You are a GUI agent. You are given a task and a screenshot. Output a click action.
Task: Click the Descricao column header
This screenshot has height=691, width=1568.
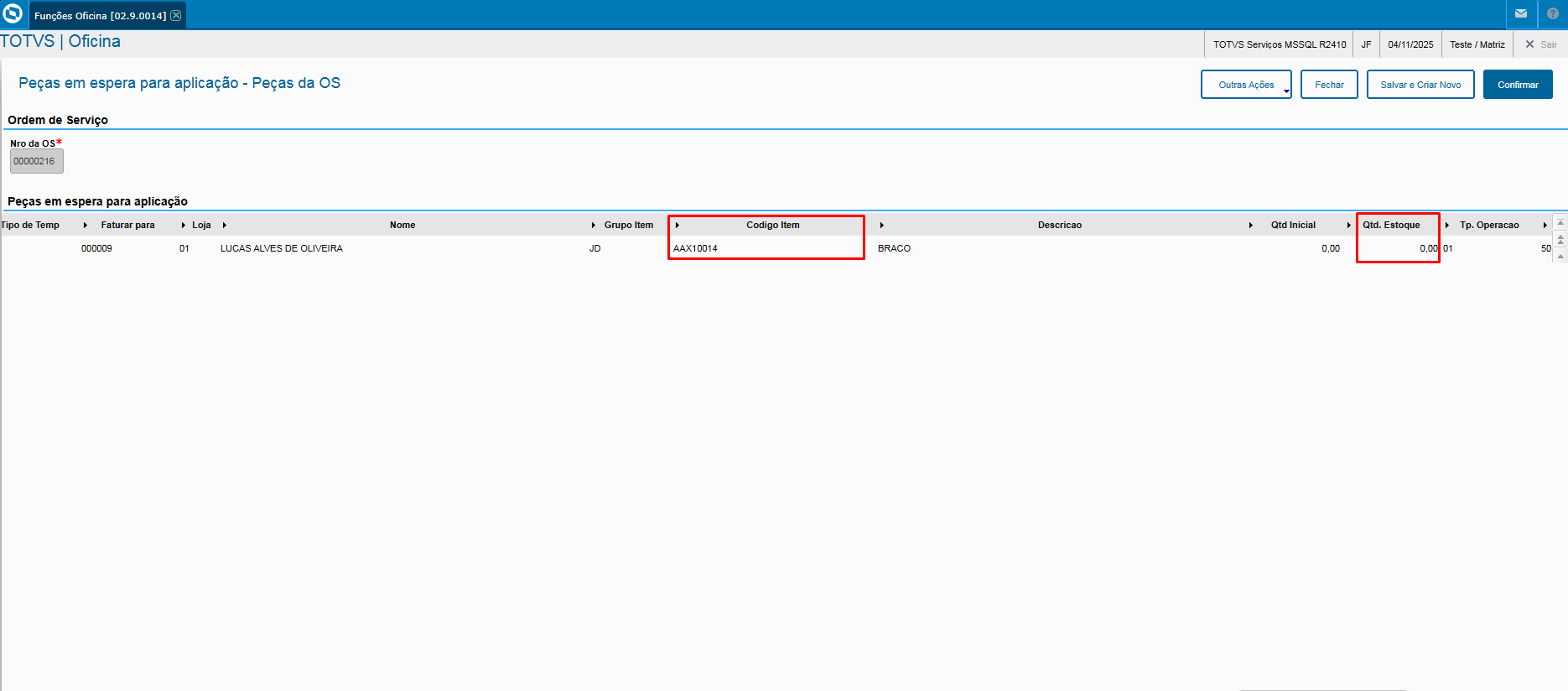point(1060,225)
